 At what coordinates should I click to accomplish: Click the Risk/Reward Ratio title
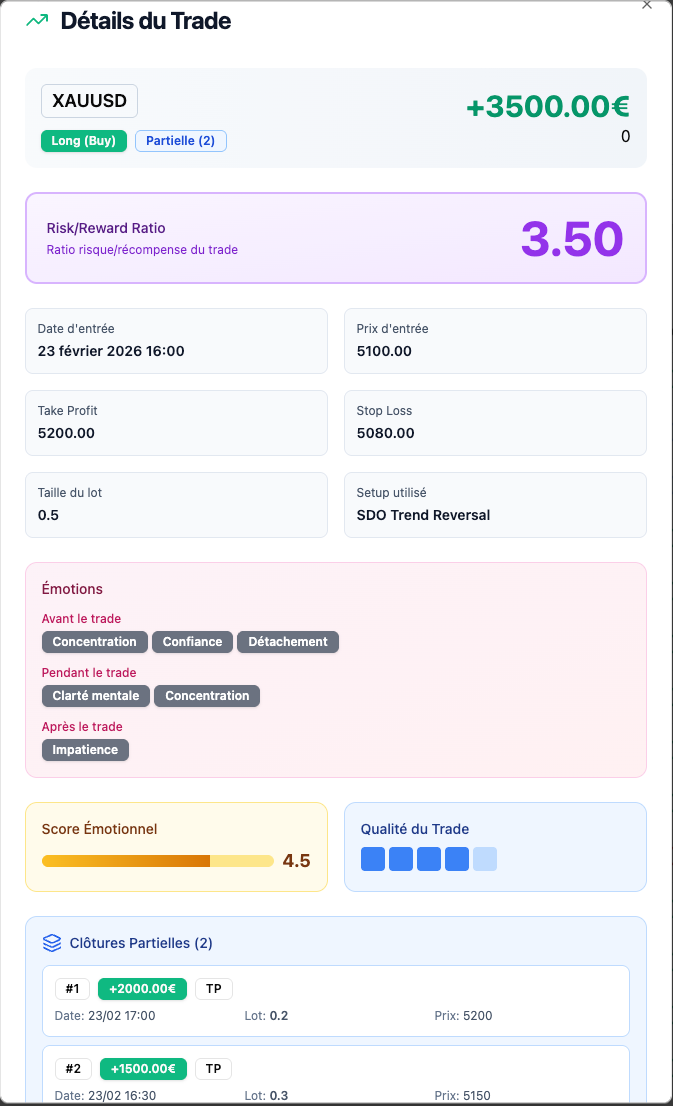(106, 228)
